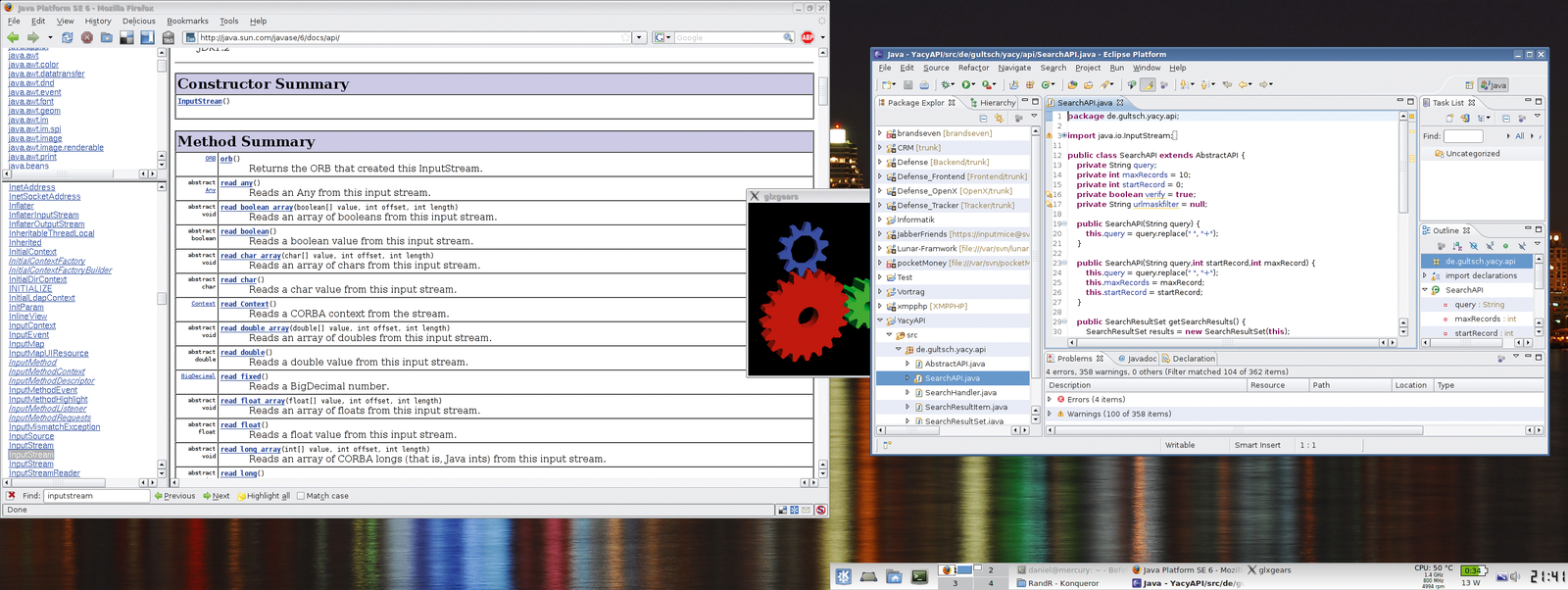The height and width of the screenshot is (590, 1568).
Task: Click the New Task icon in Task List
Action: [x=1449, y=118]
